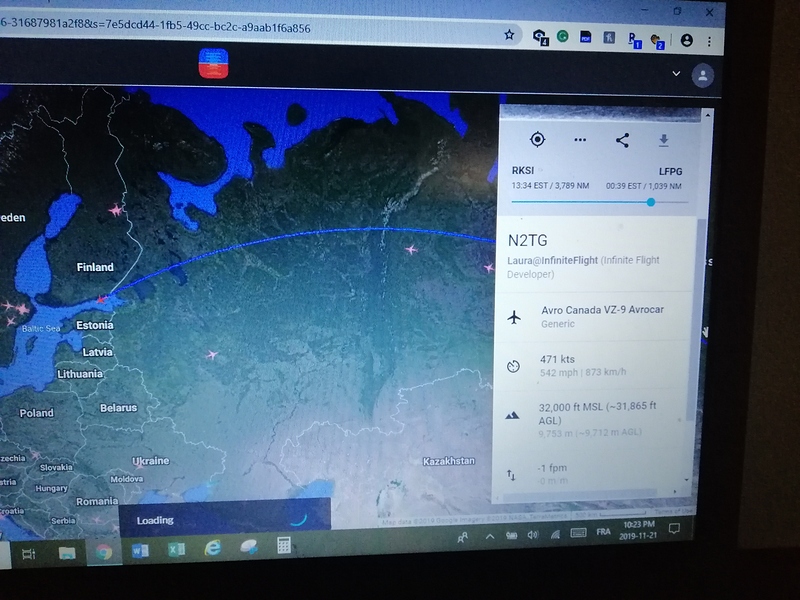Click the departure airport RKSI
This screenshot has width=800, height=600.
pyautogui.click(x=523, y=170)
